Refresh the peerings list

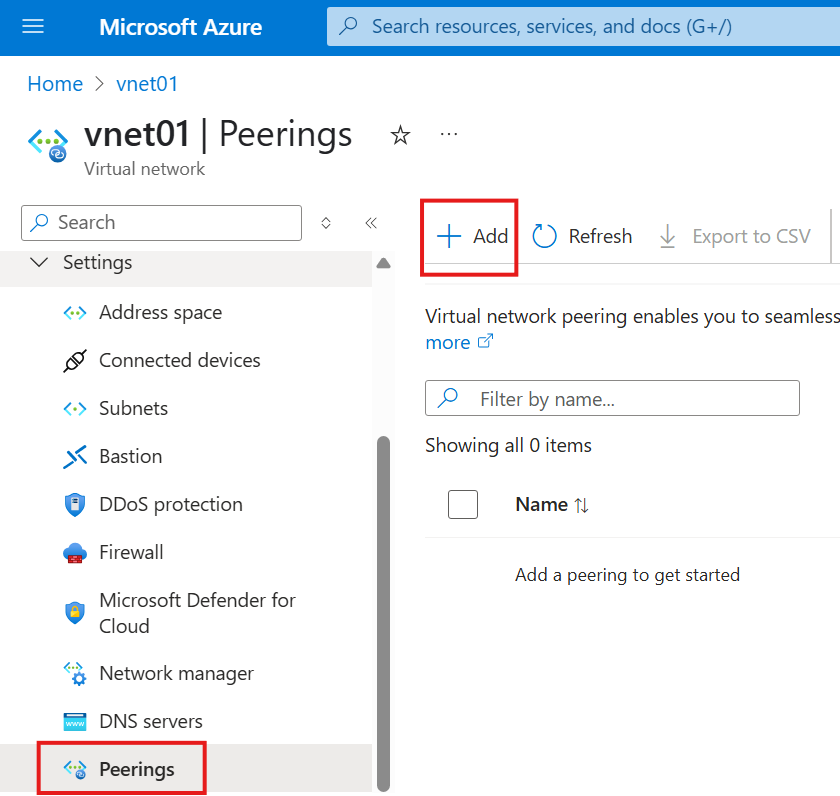(582, 236)
